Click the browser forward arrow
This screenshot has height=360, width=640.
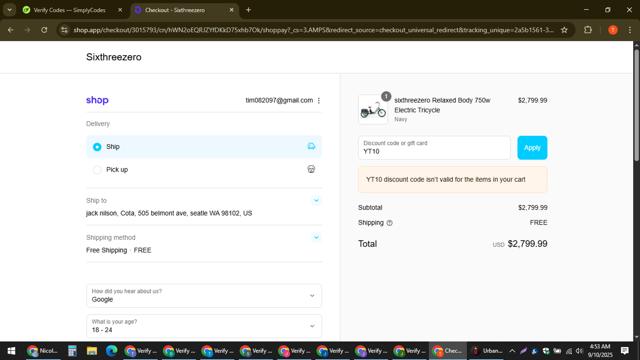coord(27,30)
